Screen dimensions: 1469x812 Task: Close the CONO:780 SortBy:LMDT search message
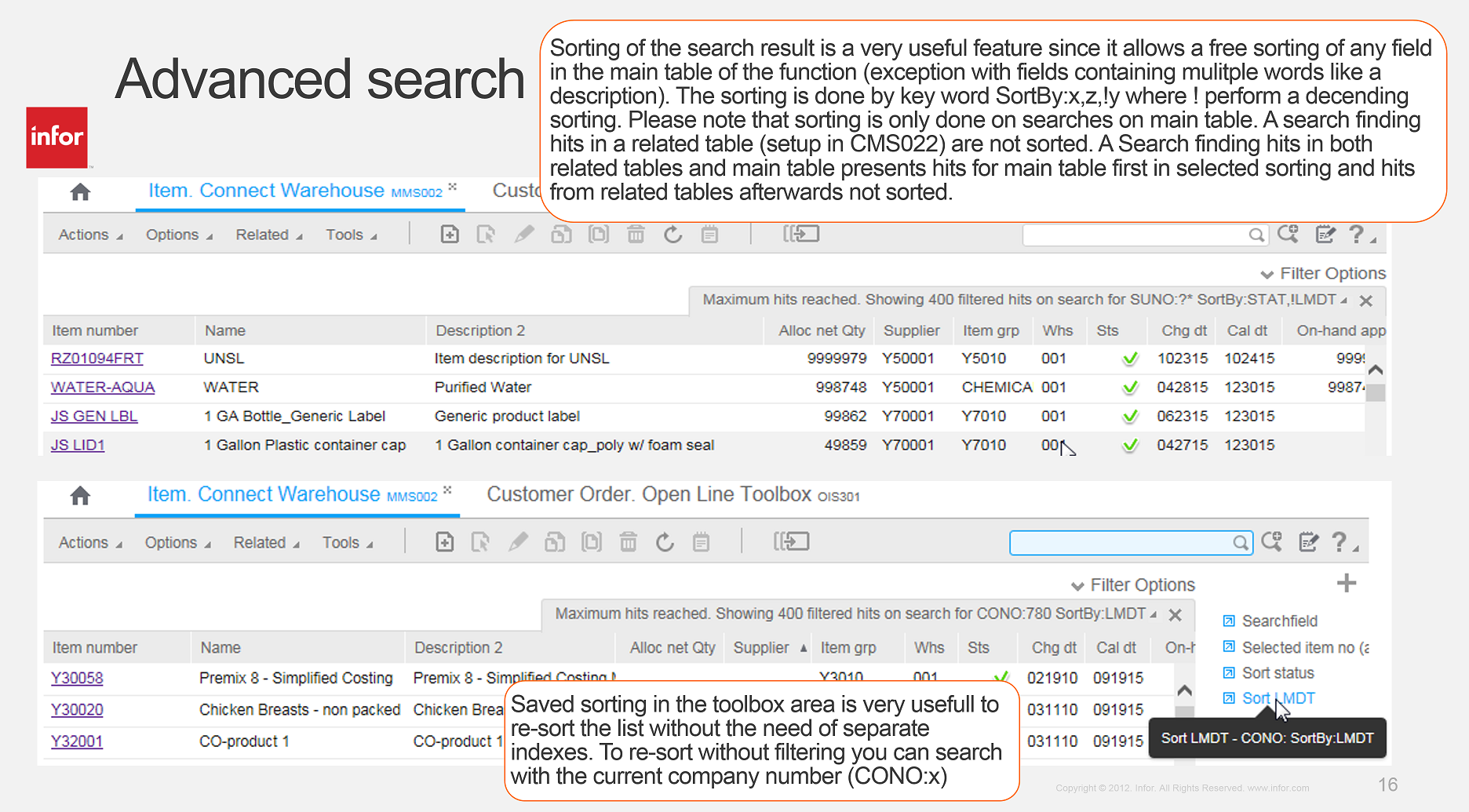point(1175,615)
